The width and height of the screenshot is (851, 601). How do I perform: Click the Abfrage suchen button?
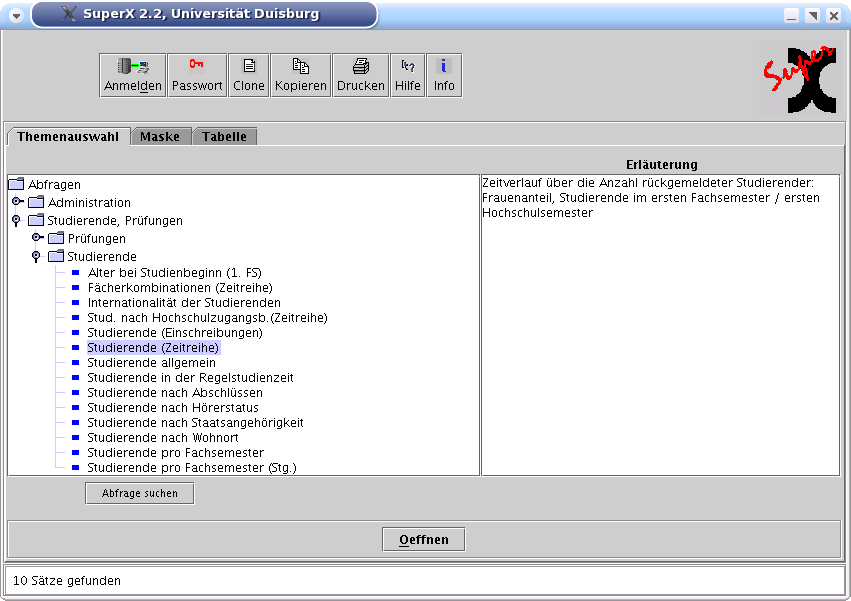[139, 493]
